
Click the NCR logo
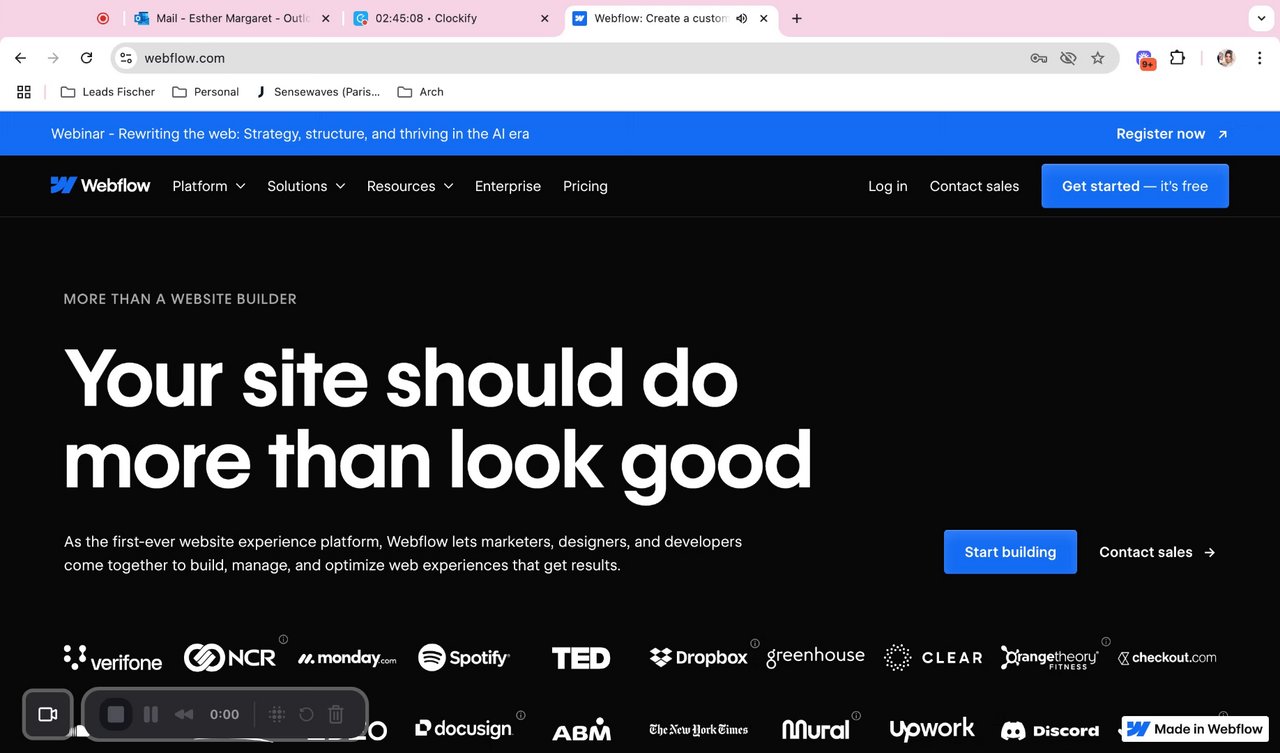(x=230, y=657)
